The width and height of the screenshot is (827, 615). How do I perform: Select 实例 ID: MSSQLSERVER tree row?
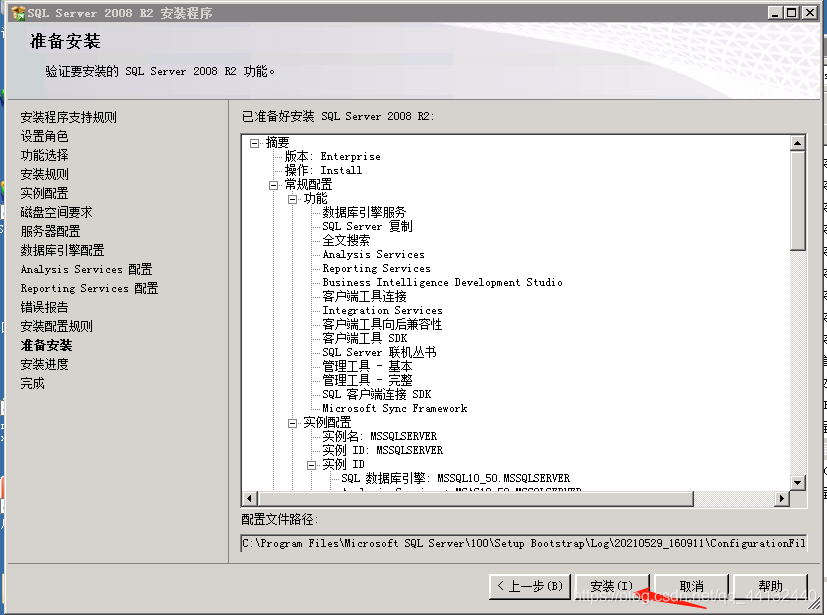(x=382, y=450)
